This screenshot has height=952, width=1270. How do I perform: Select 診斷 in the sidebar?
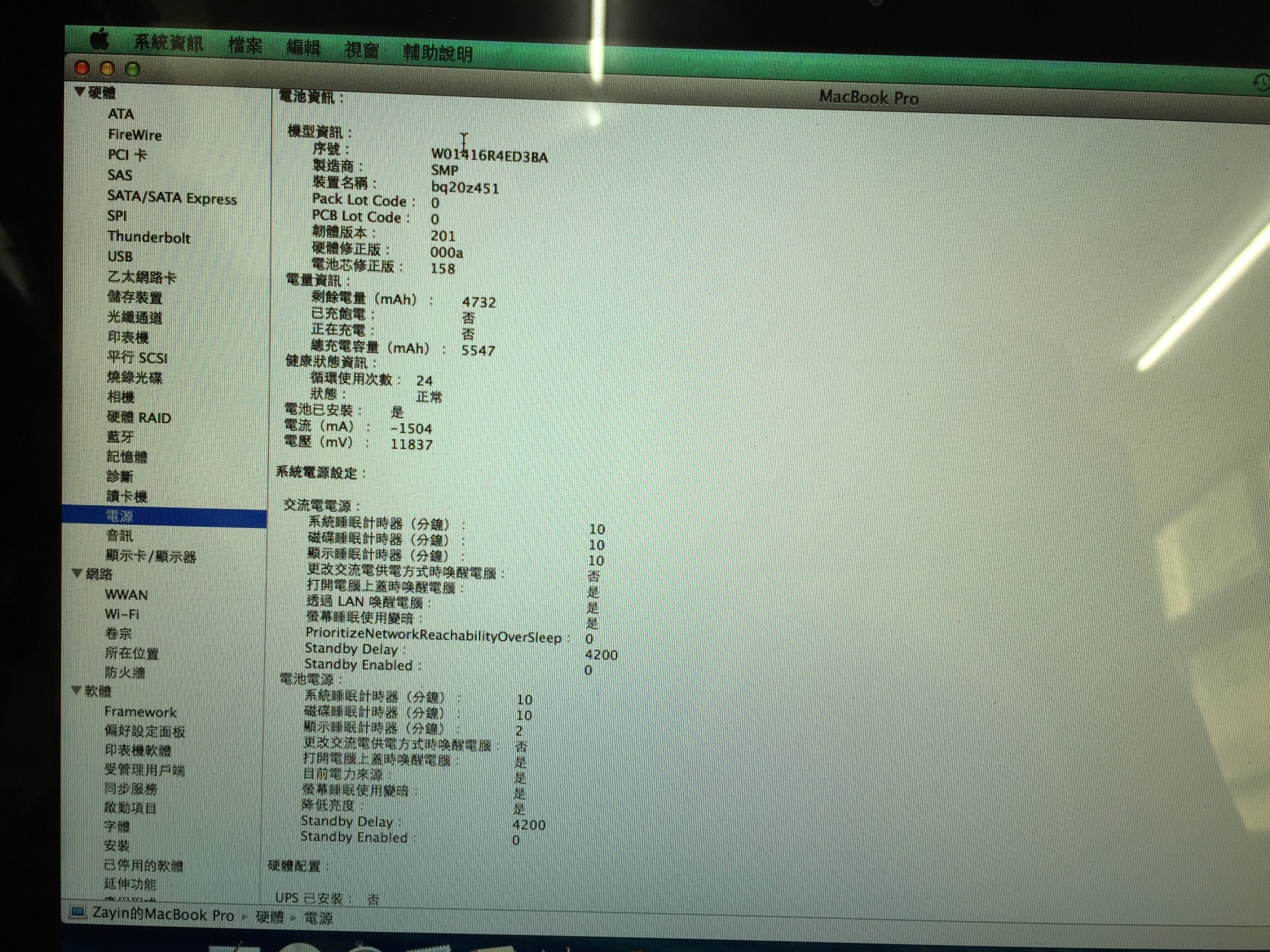[120, 476]
